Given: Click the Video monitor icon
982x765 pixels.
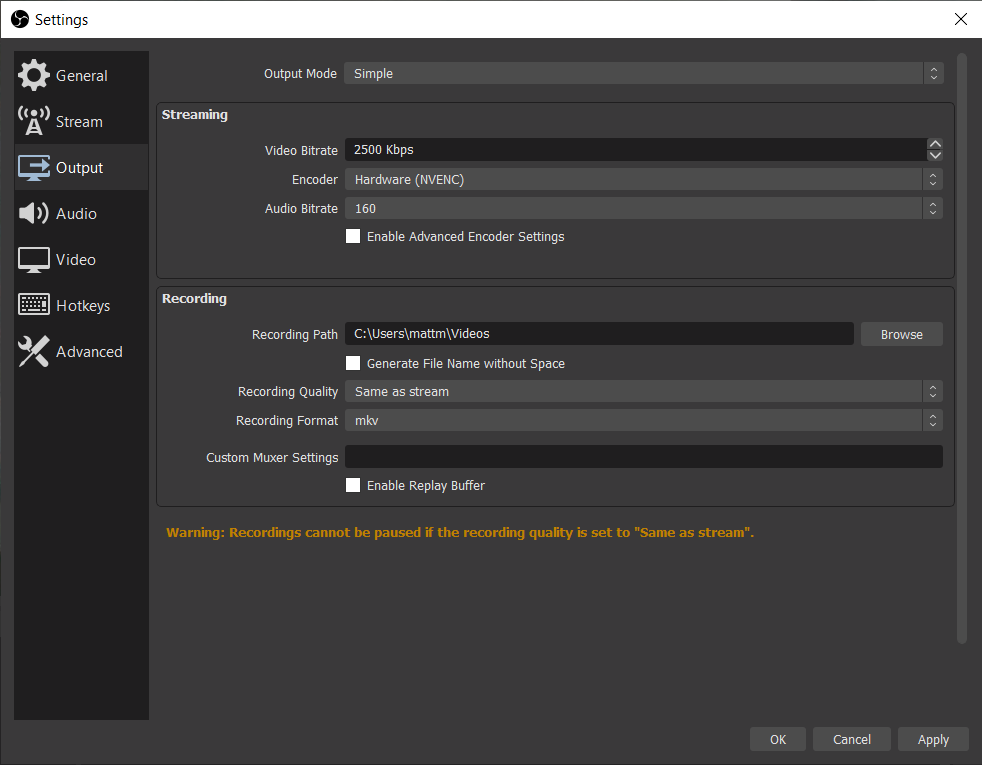Looking at the screenshot, I should (34, 260).
